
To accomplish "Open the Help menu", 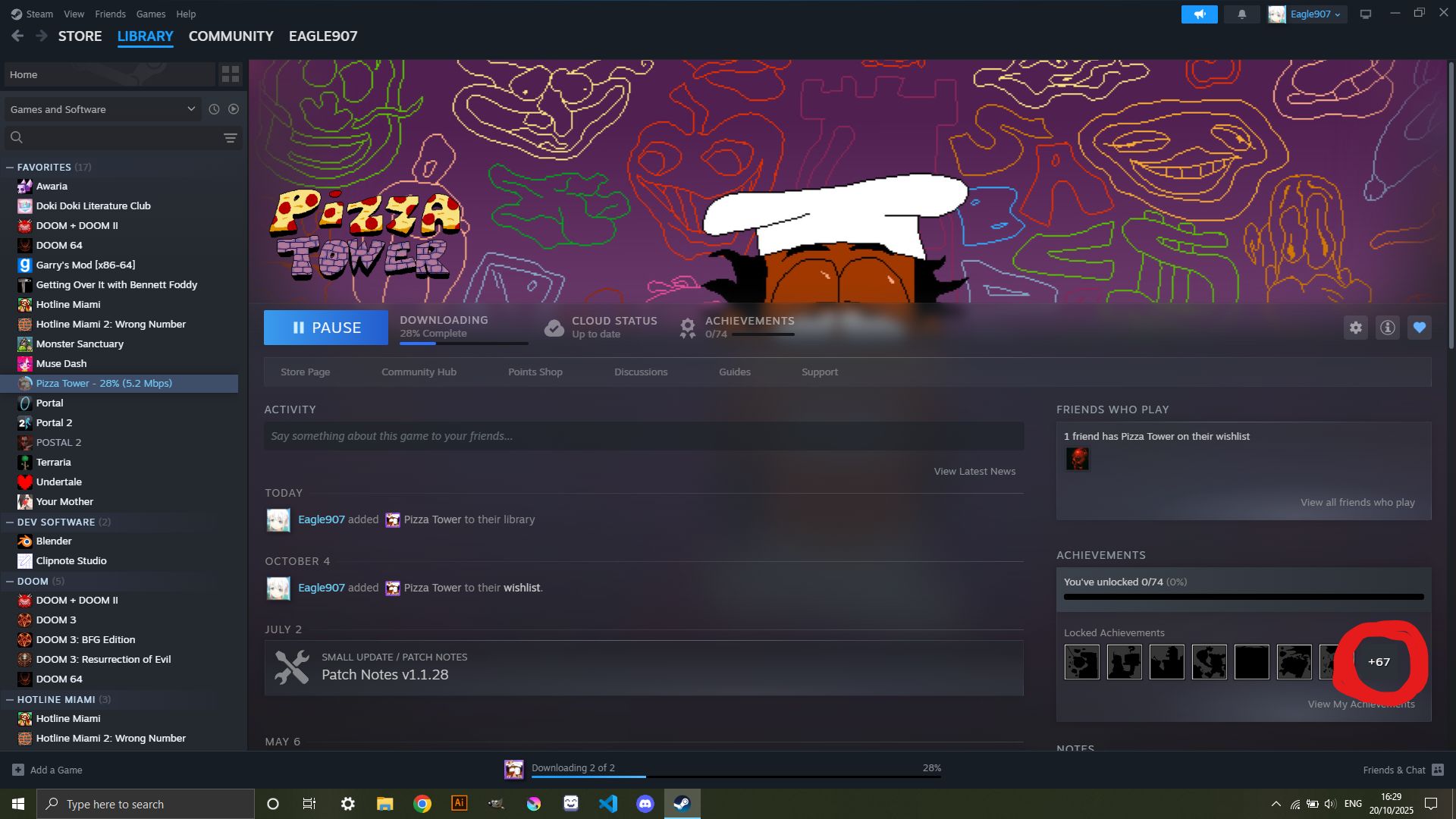I will (186, 14).
